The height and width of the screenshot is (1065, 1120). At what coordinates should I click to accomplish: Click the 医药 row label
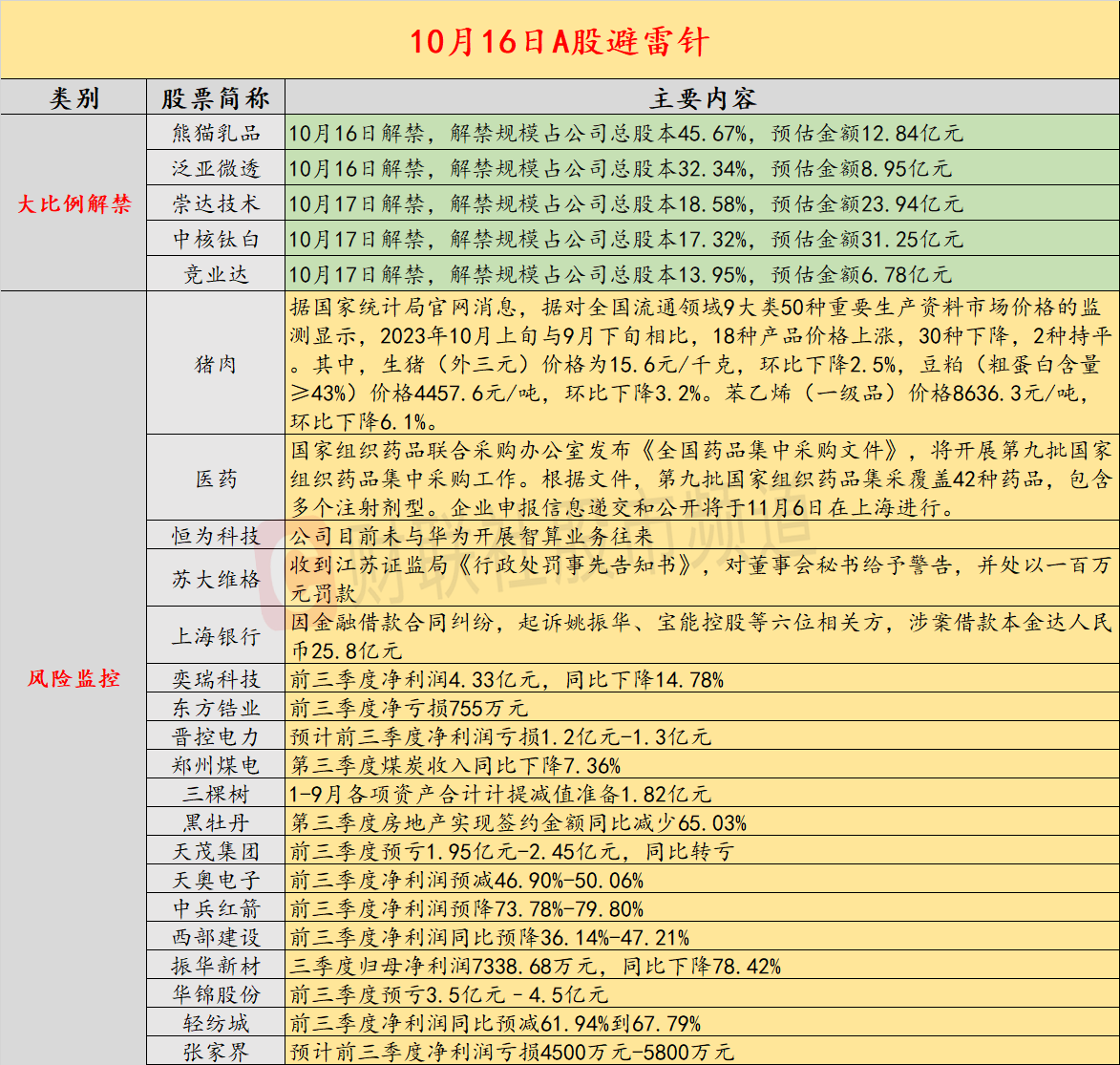pyautogui.click(x=216, y=479)
